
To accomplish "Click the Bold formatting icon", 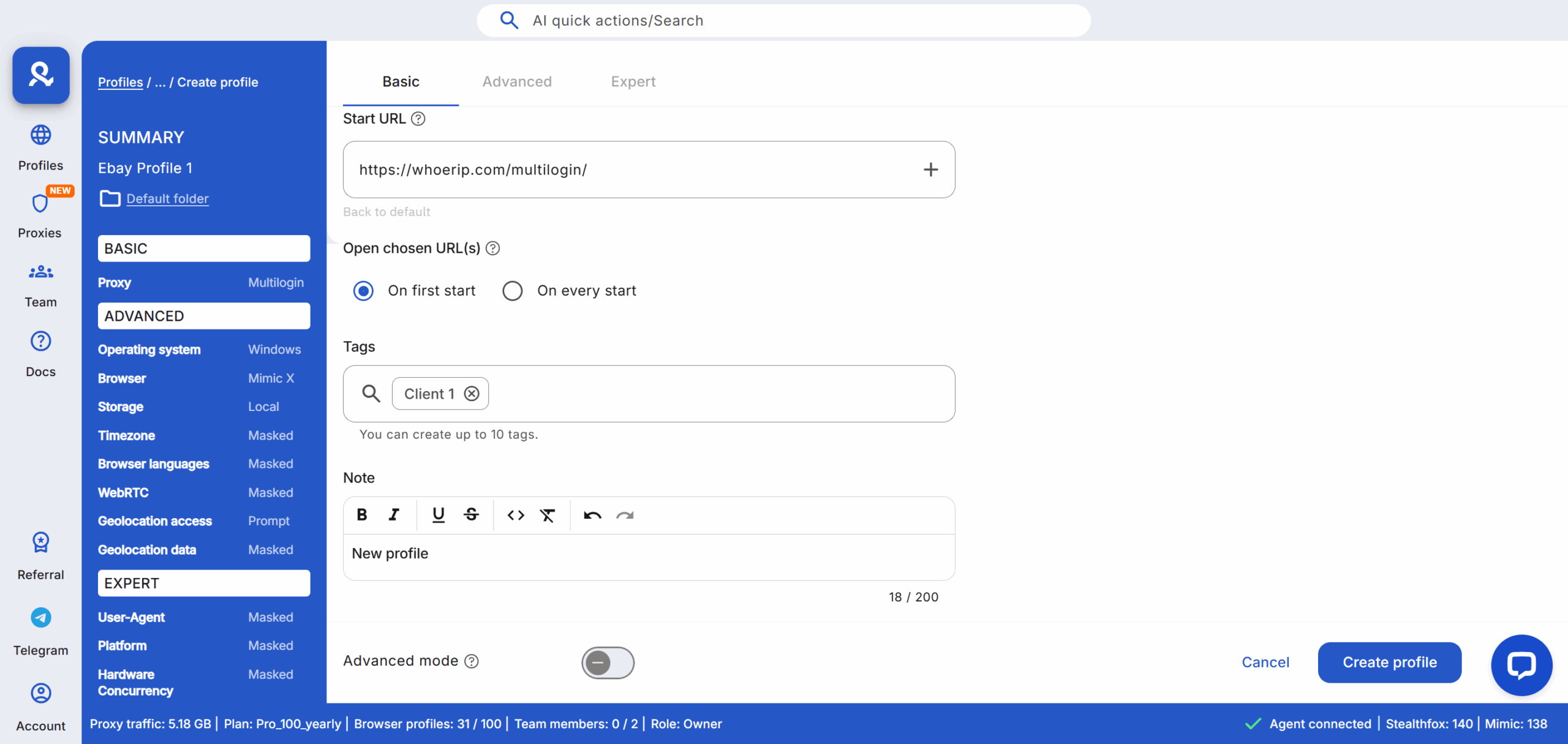I will coord(362,515).
